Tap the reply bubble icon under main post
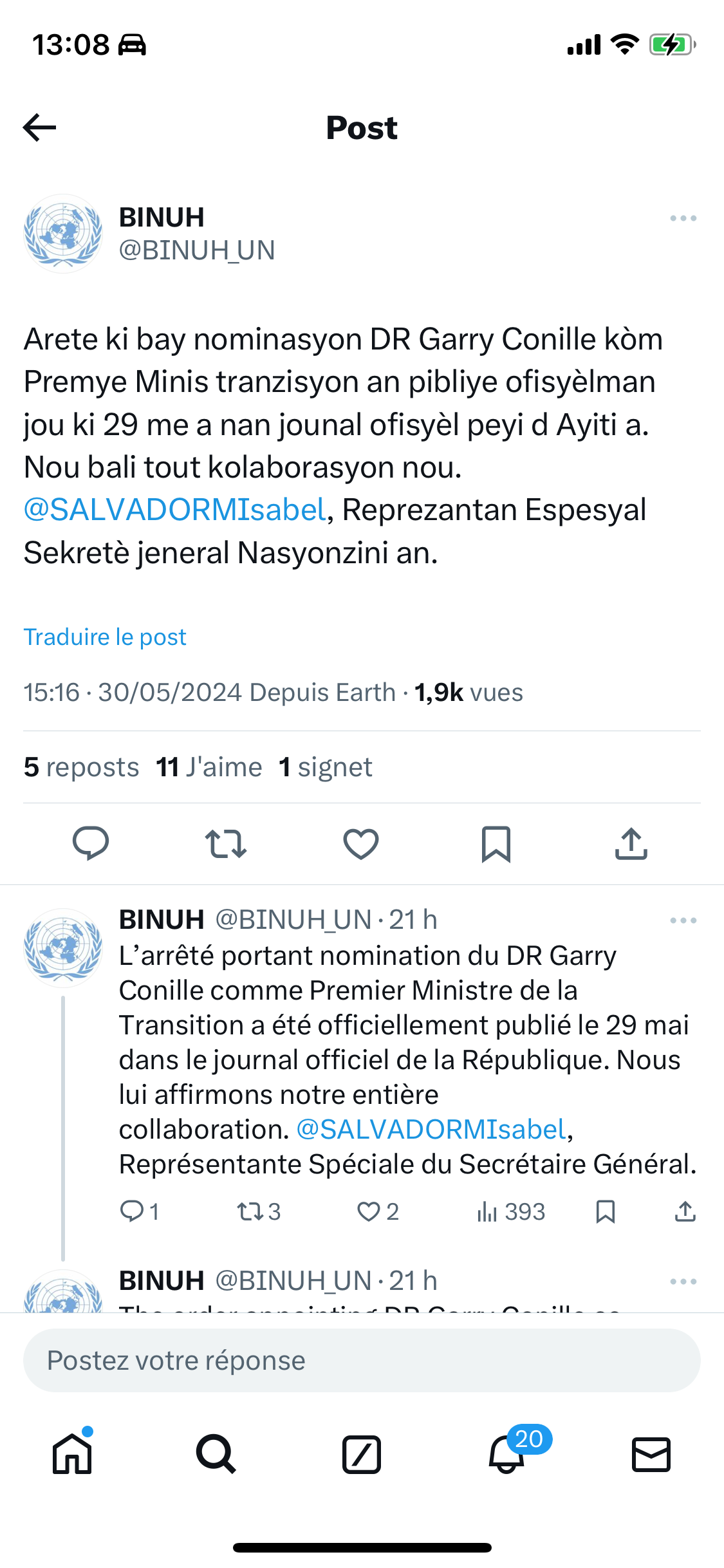 (91, 843)
